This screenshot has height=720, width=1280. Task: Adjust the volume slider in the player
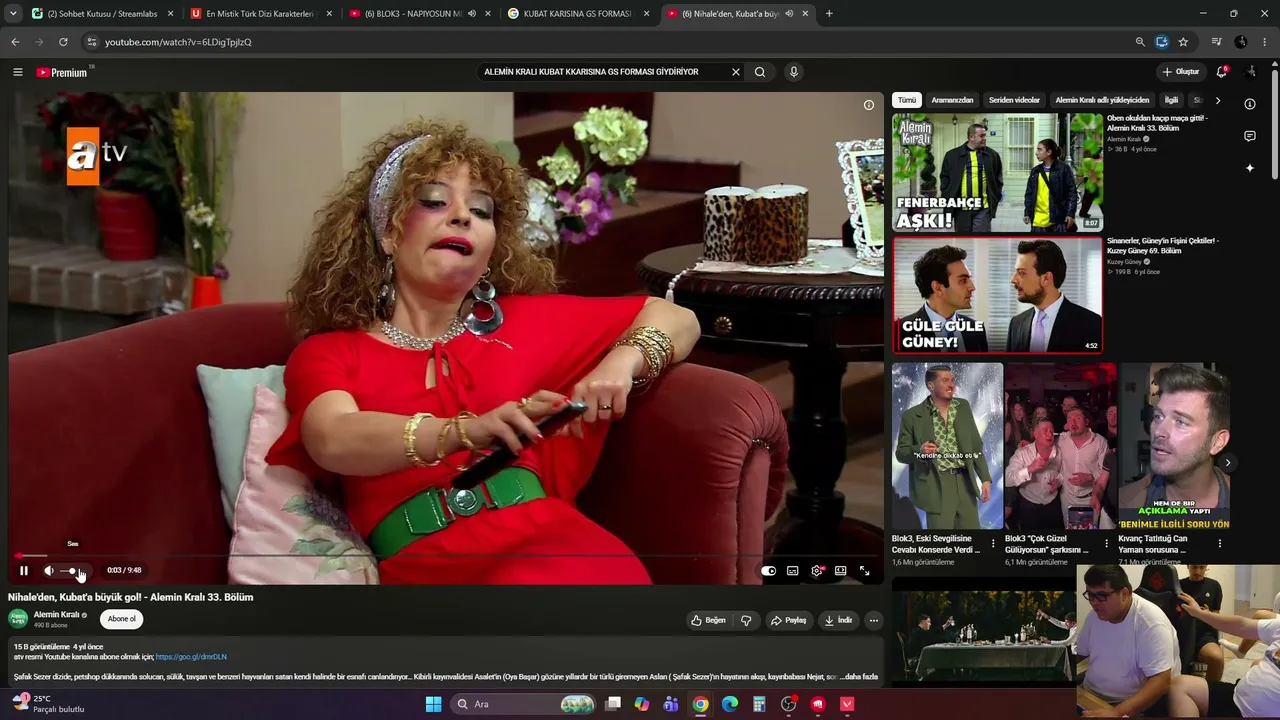72,571
